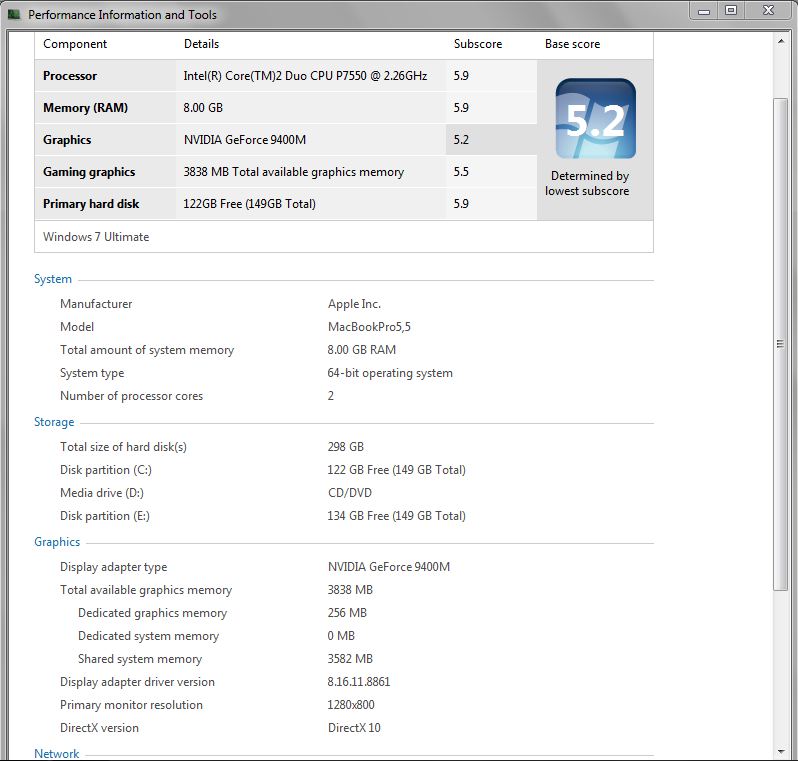The height and width of the screenshot is (761, 798).
Task: Click the scrollbar down arrow
Action: (x=781, y=751)
